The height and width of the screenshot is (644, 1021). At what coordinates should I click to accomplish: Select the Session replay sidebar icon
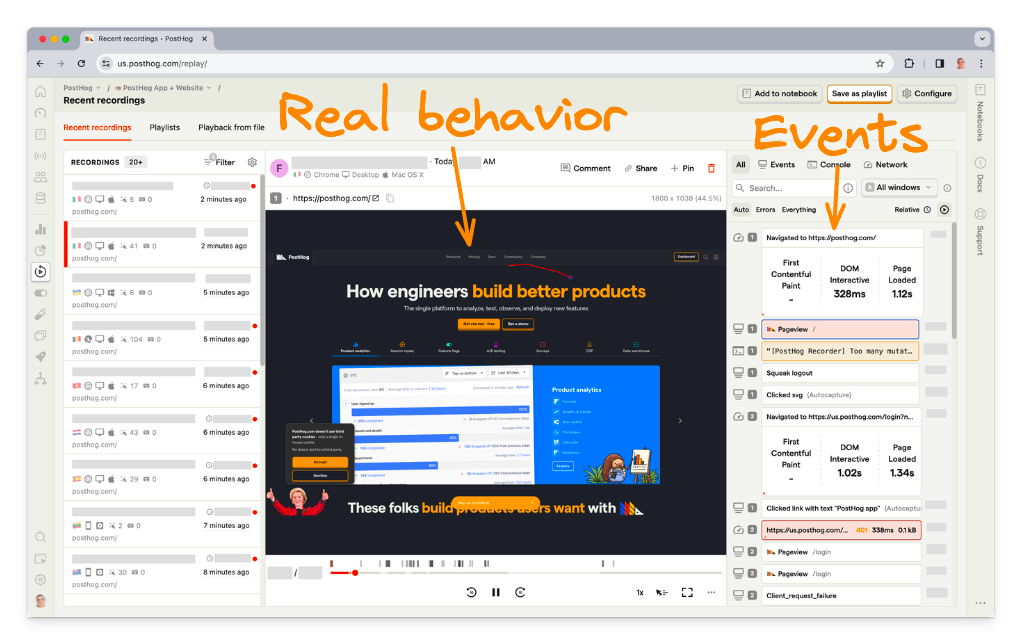(40, 272)
